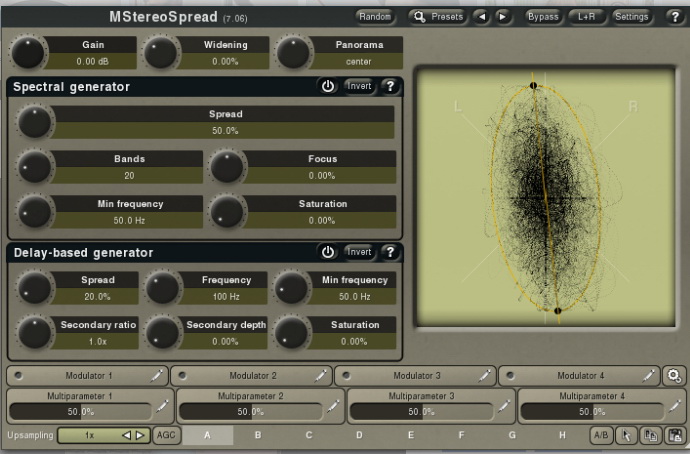This screenshot has width=690, height=454.
Task: Toggle Delay-based generator power button
Action: pos(328,252)
